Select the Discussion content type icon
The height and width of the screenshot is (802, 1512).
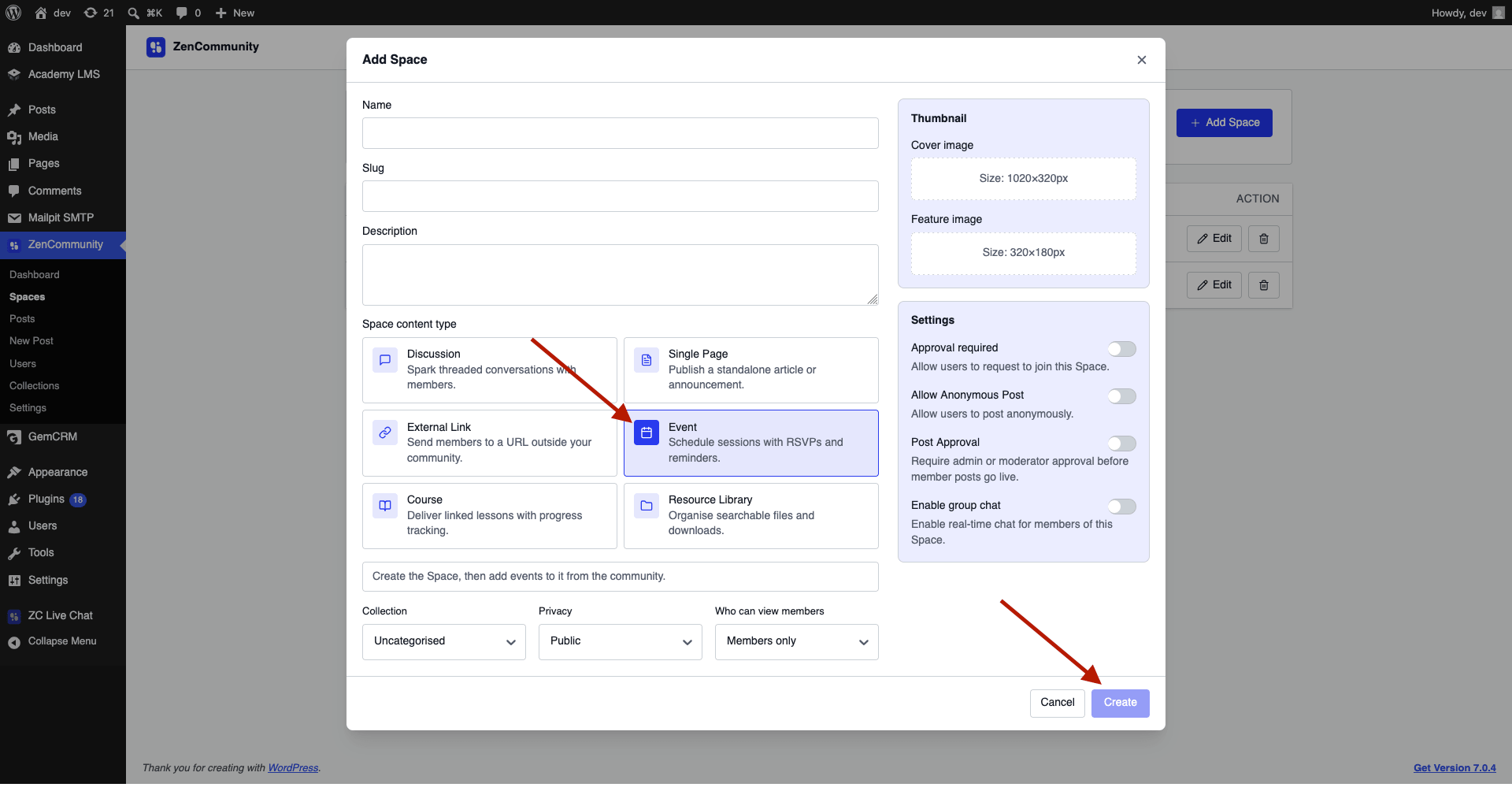coord(385,360)
